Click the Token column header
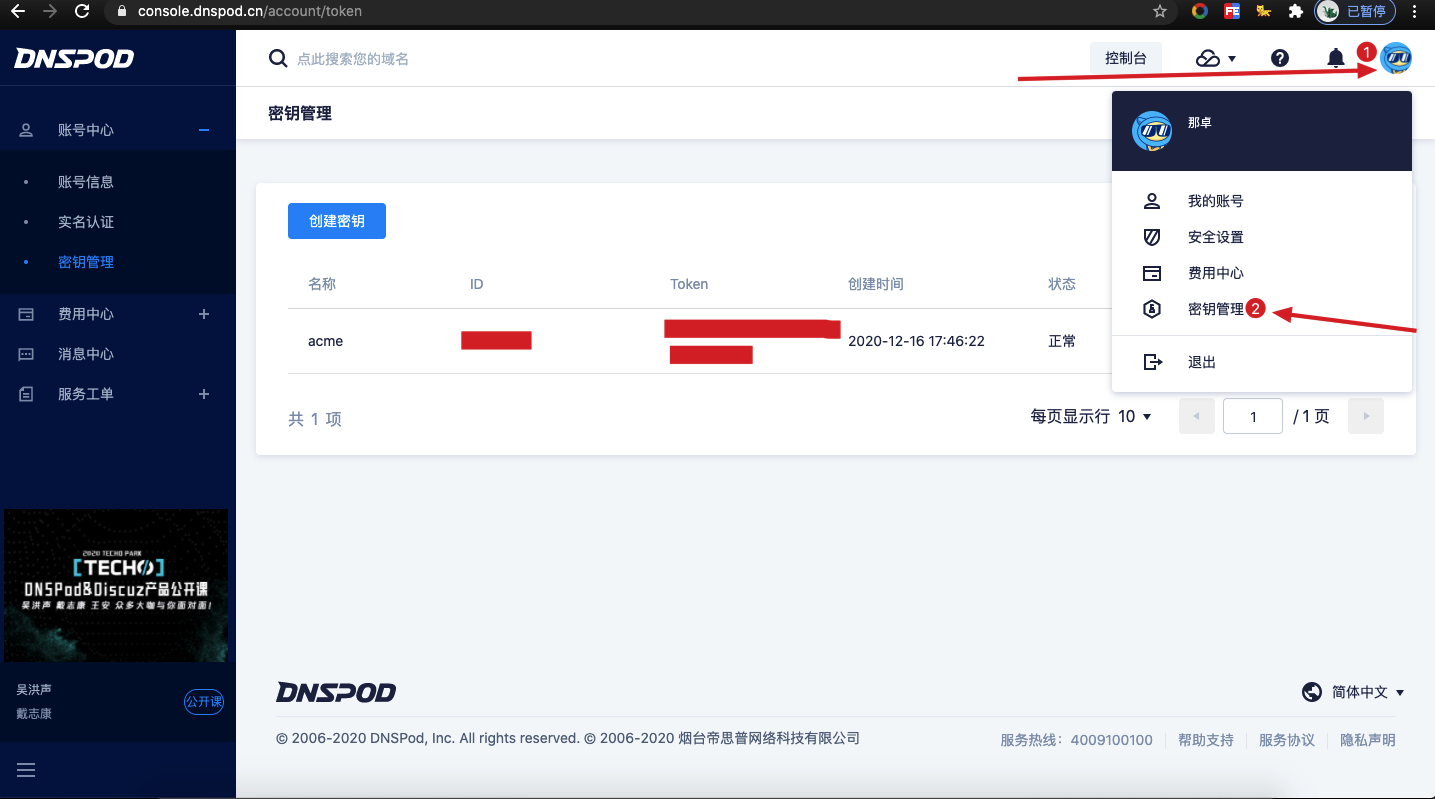The image size is (1435, 799). (689, 284)
